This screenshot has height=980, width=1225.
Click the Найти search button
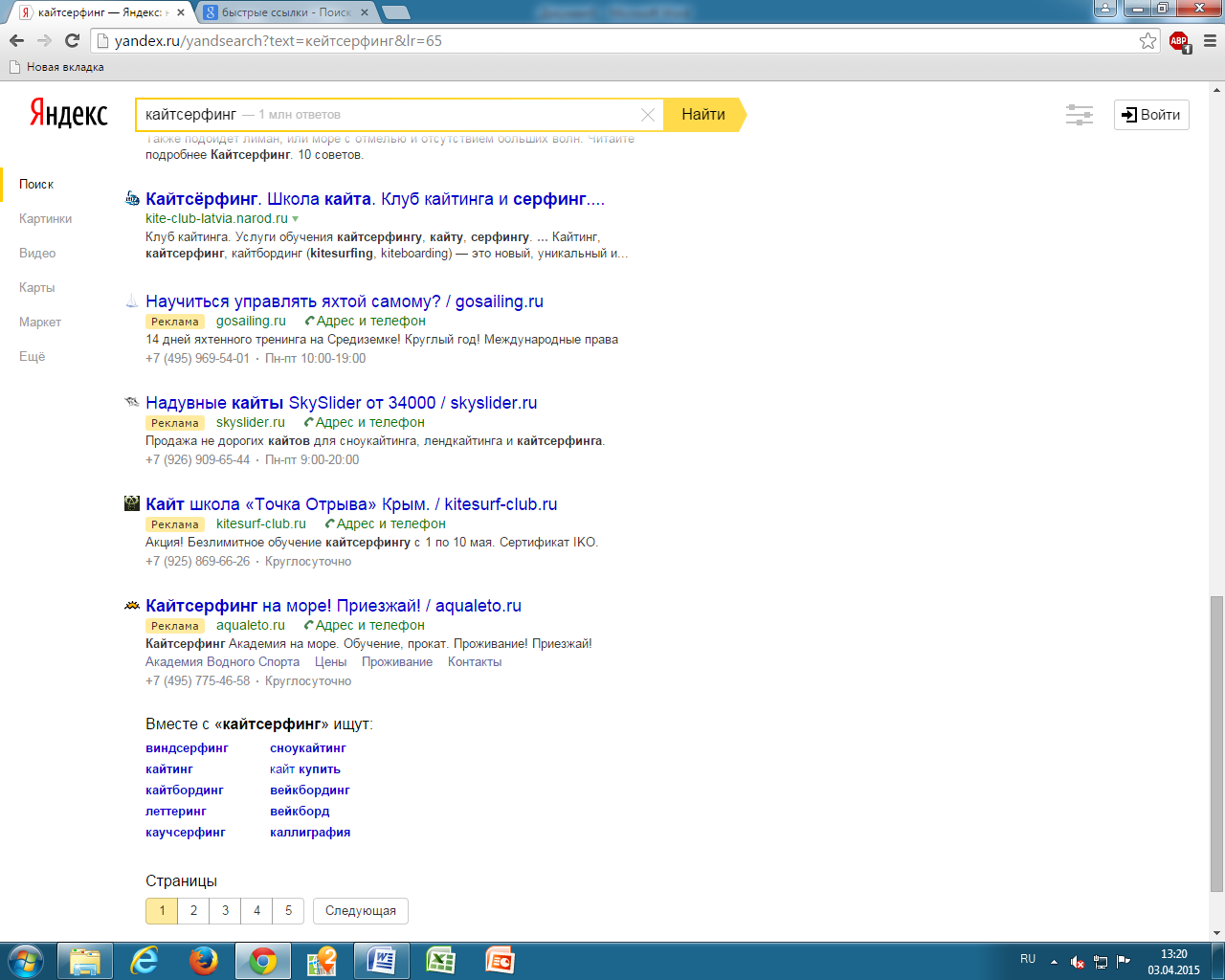pyautogui.click(x=703, y=114)
